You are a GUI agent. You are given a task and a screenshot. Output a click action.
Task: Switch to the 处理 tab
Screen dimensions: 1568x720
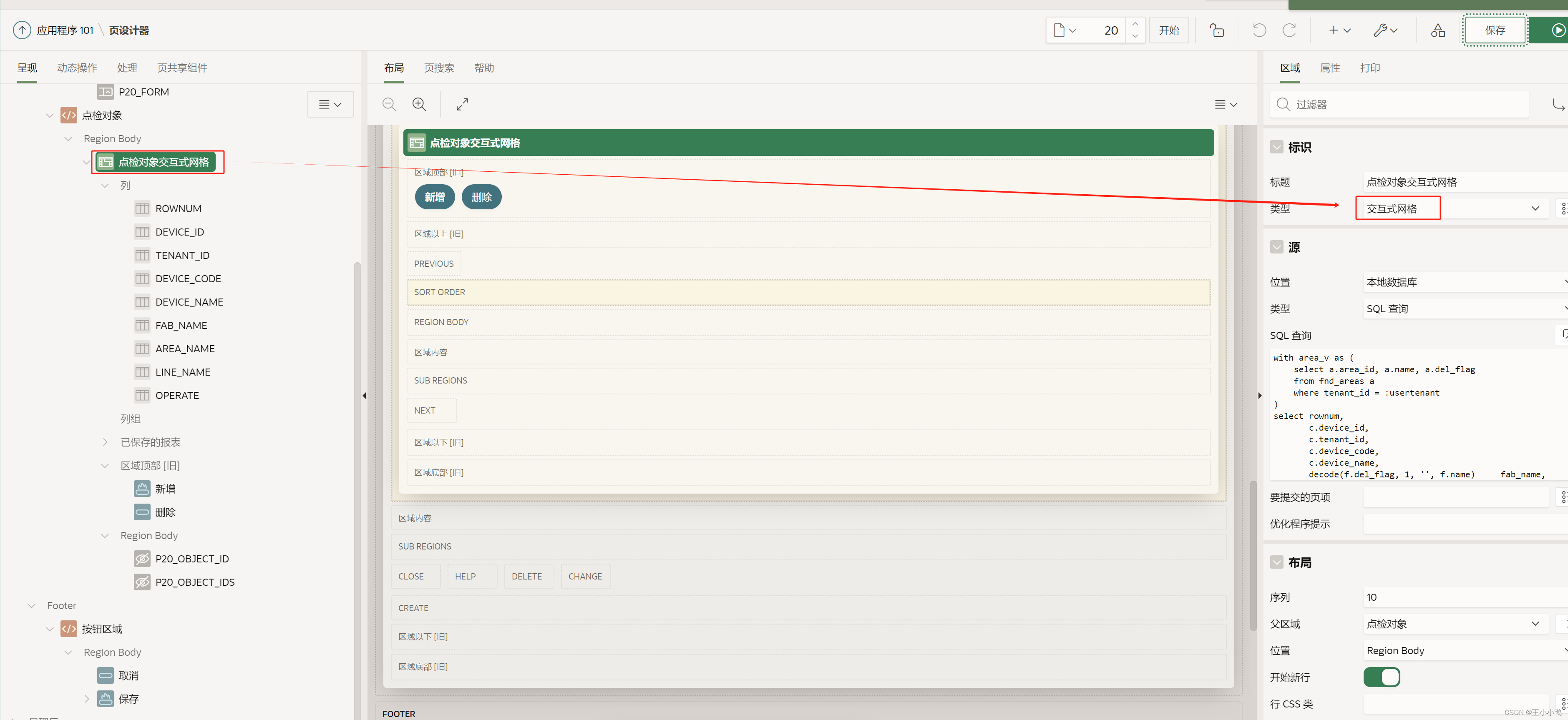127,68
